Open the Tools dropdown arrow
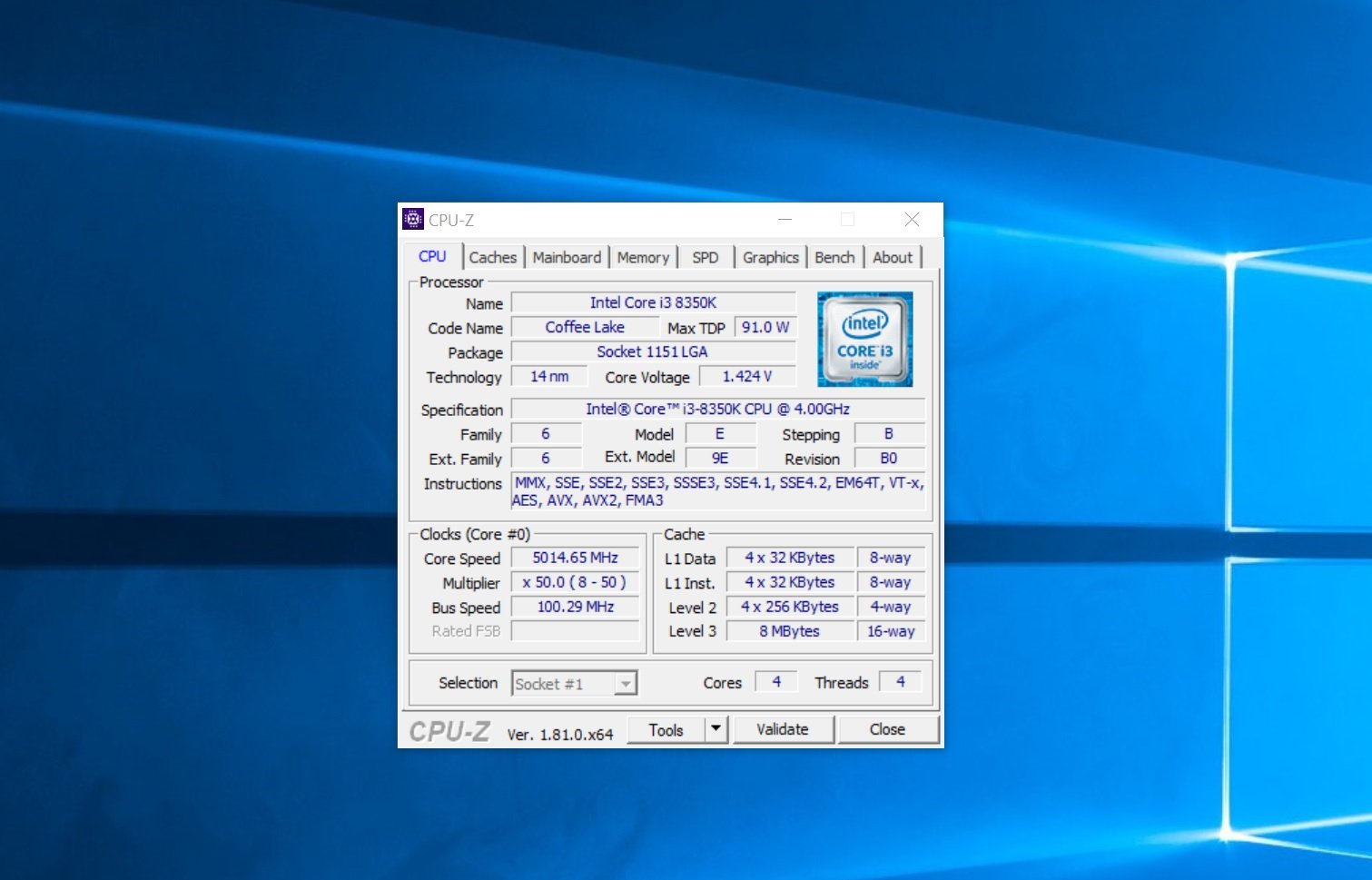The image size is (1372, 880). [x=716, y=729]
